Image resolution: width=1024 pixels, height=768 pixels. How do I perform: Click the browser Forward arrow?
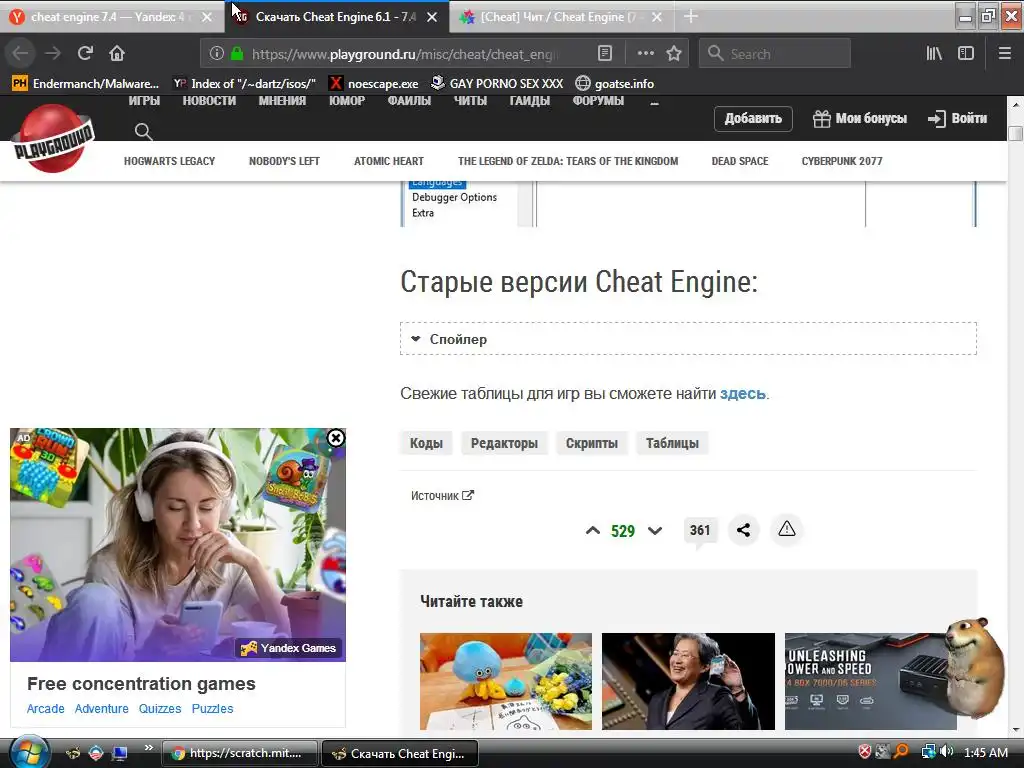53,54
